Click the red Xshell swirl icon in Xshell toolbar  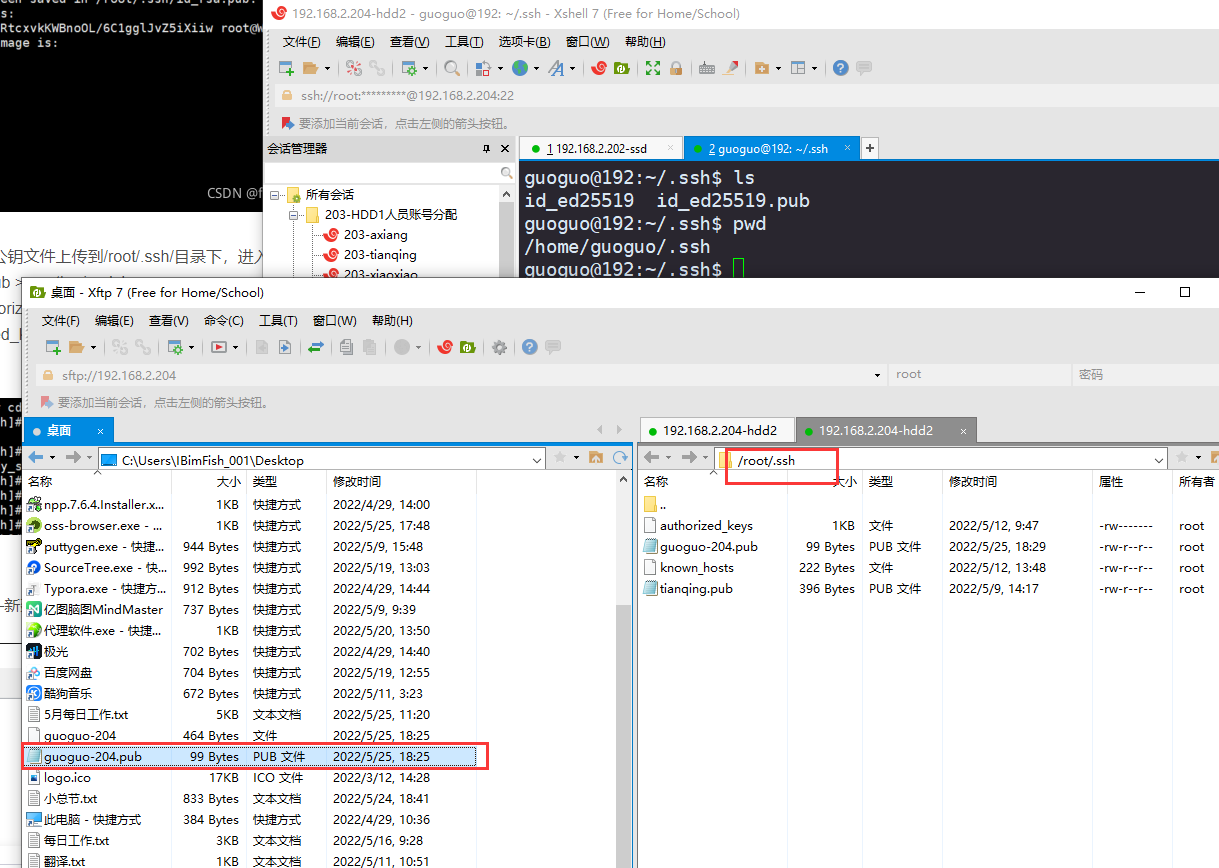[x=598, y=68]
